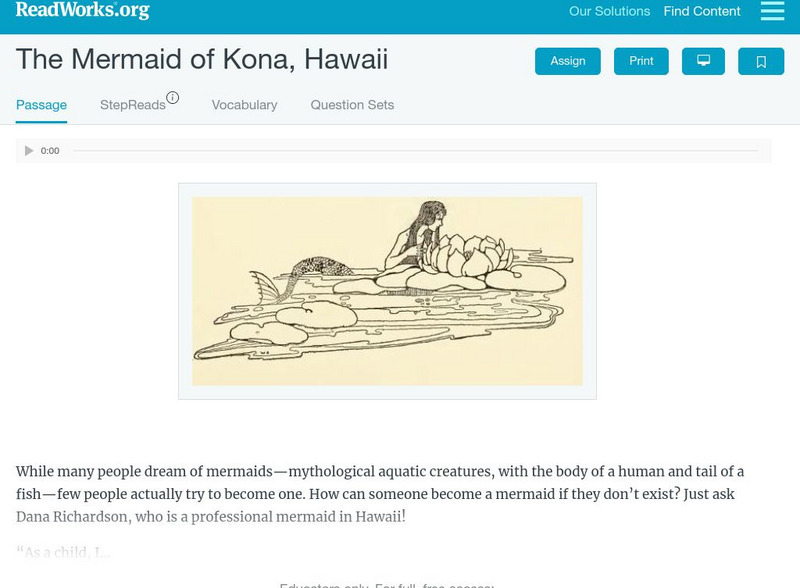
Task: Click the Print button
Action: 641,61
